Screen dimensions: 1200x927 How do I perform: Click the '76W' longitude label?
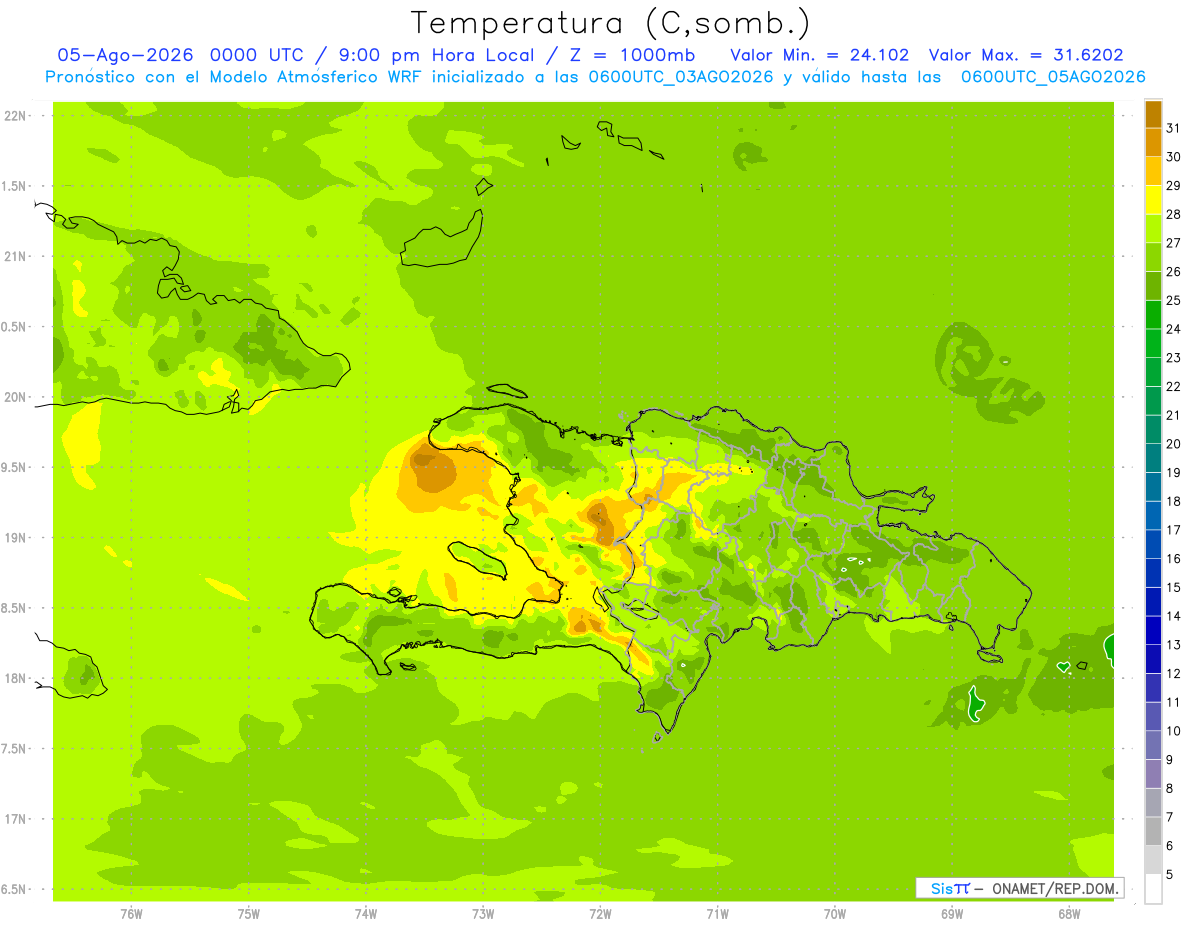pos(131,914)
